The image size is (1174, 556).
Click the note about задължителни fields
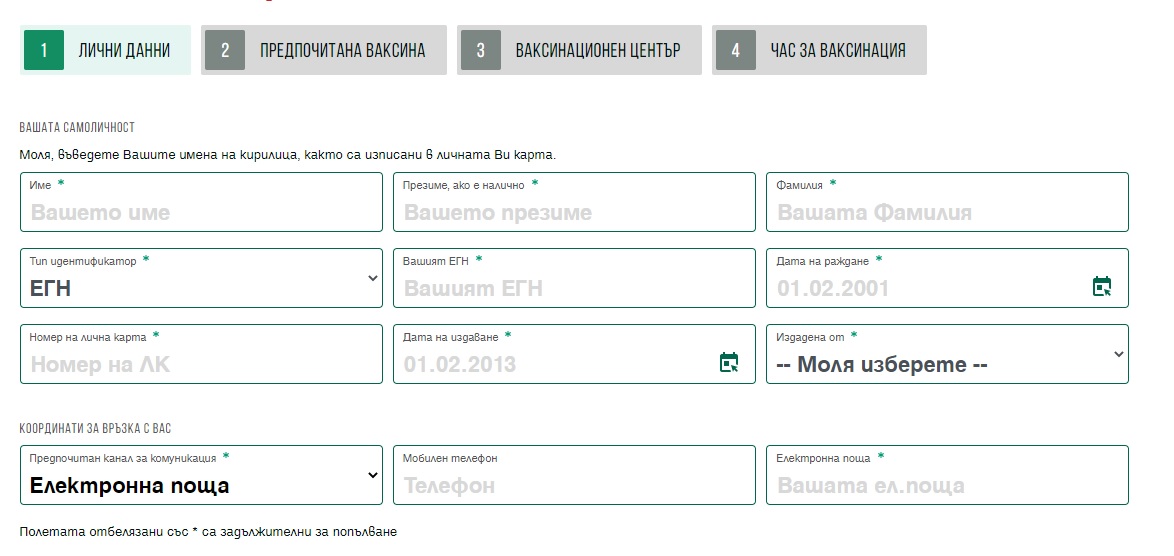tap(208, 532)
